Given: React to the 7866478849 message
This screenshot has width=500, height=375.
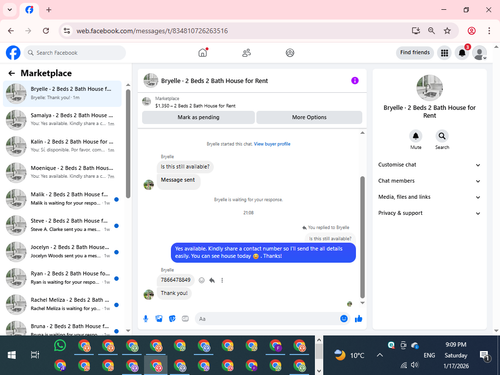Looking at the screenshot, I should (x=202, y=280).
